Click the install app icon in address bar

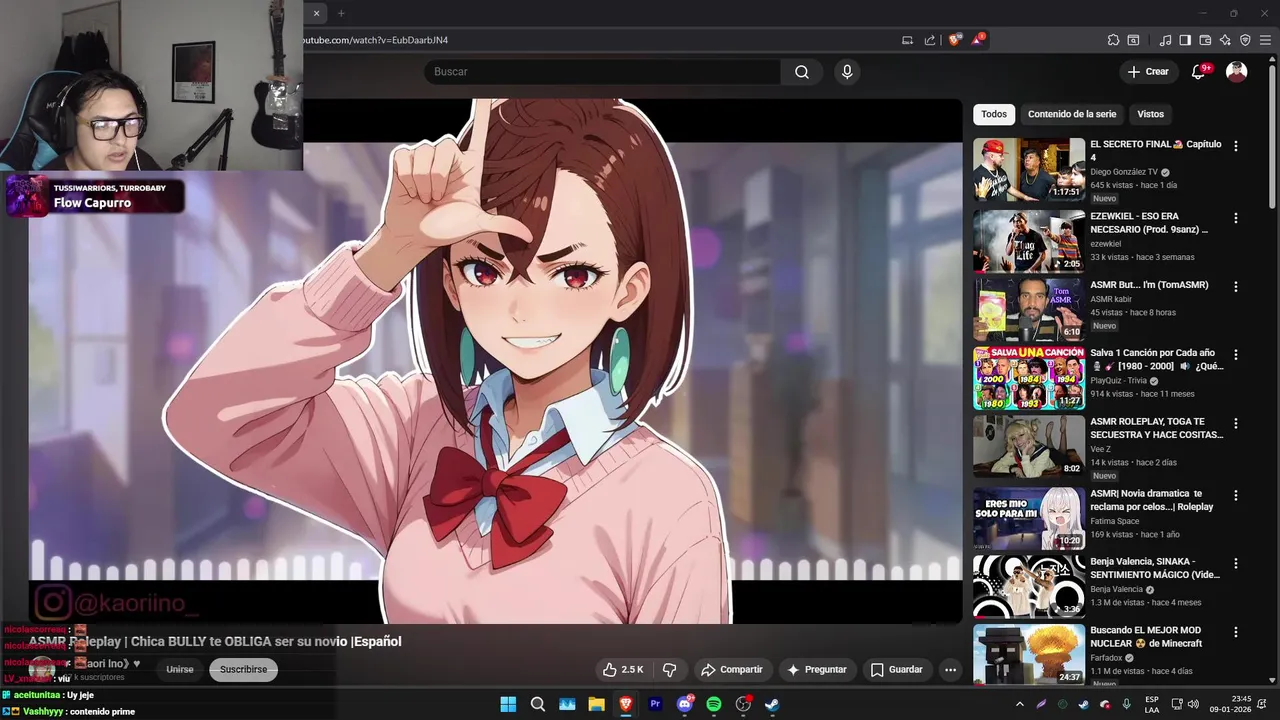pyautogui.click(x=908, y=40)
